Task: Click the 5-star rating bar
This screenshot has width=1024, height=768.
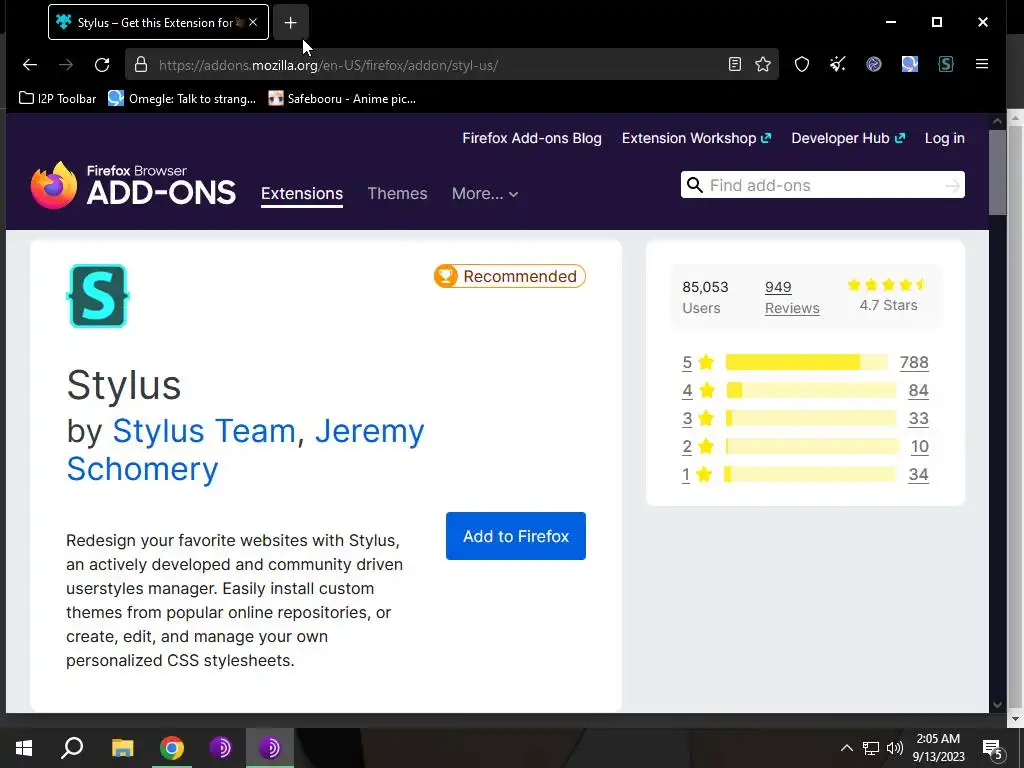Action: click(807, 362)
